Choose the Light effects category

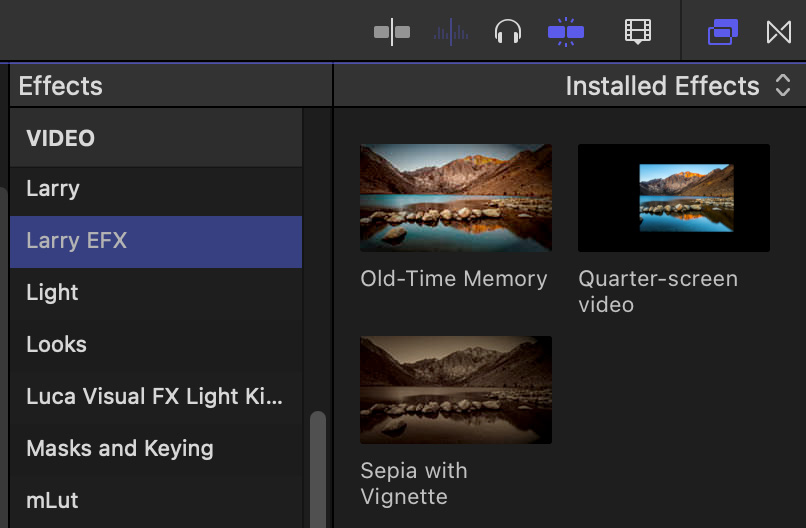(x=52, y=293)
